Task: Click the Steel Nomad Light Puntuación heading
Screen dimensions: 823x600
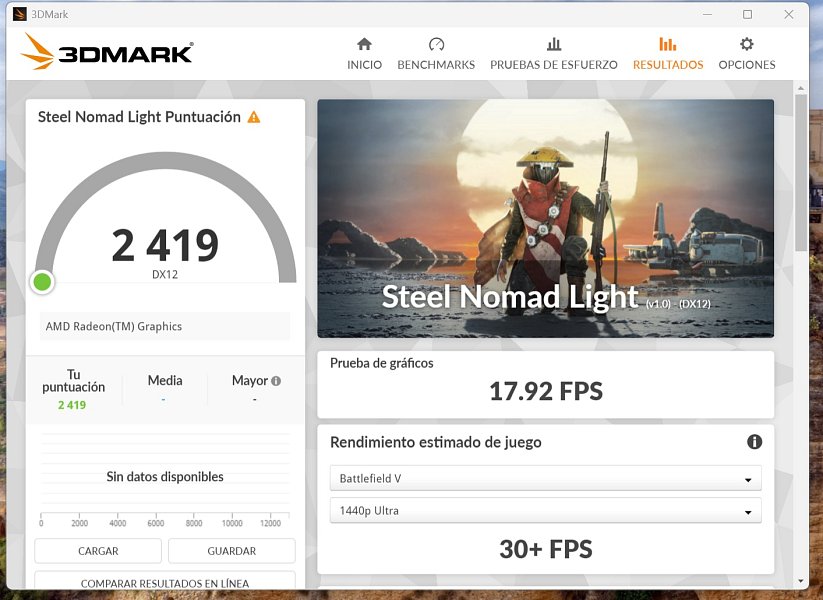Action: [139, 117]
